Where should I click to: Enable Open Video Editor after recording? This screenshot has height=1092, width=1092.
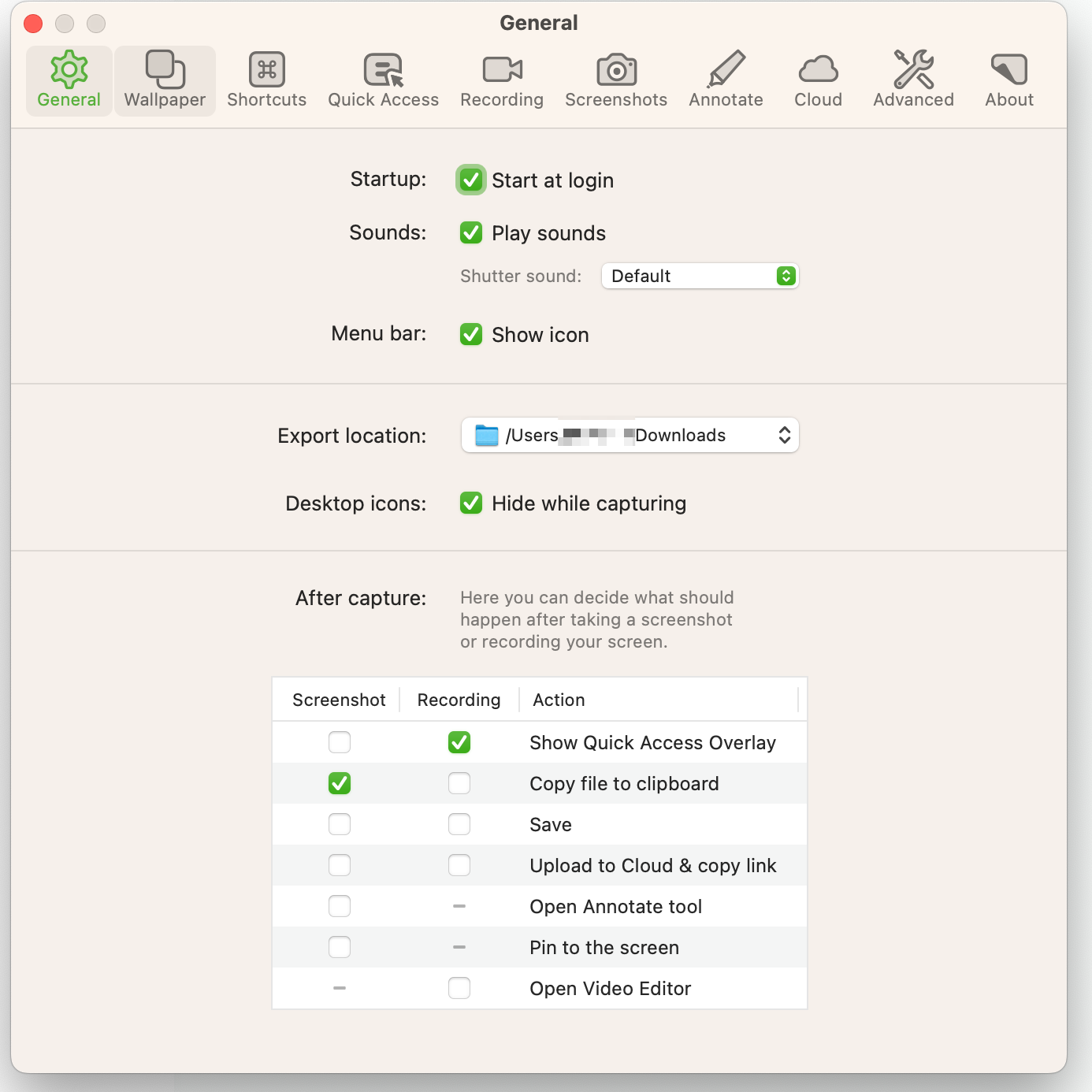(x=459, y=988)
